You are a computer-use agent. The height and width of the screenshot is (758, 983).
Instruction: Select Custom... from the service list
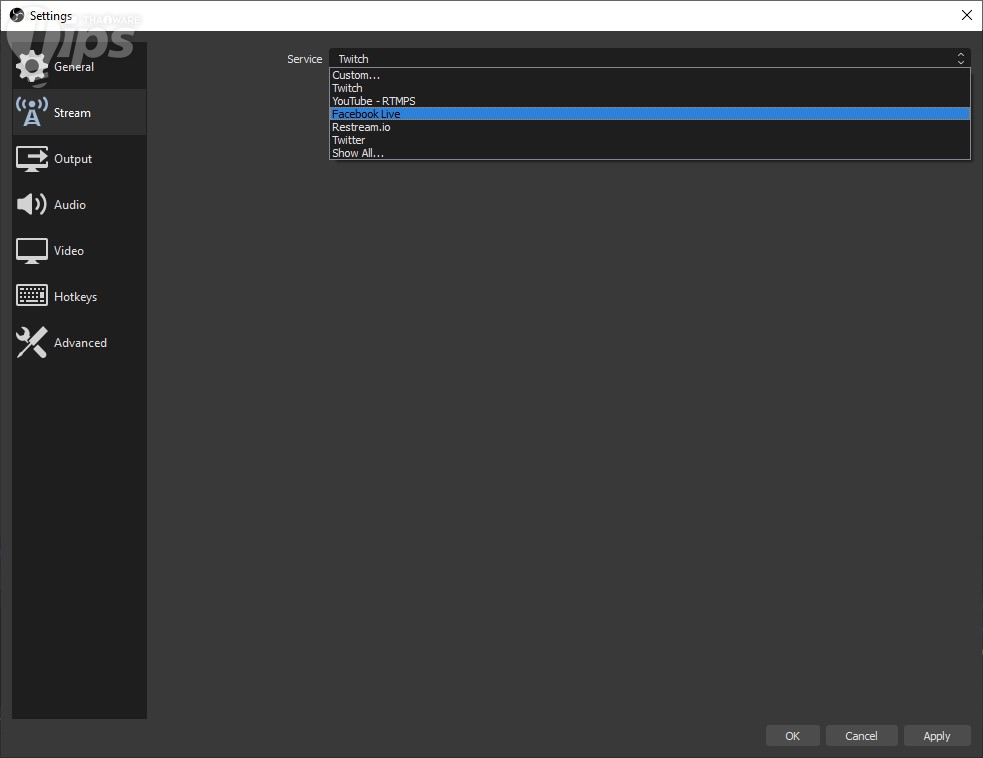tap(649, 75)
